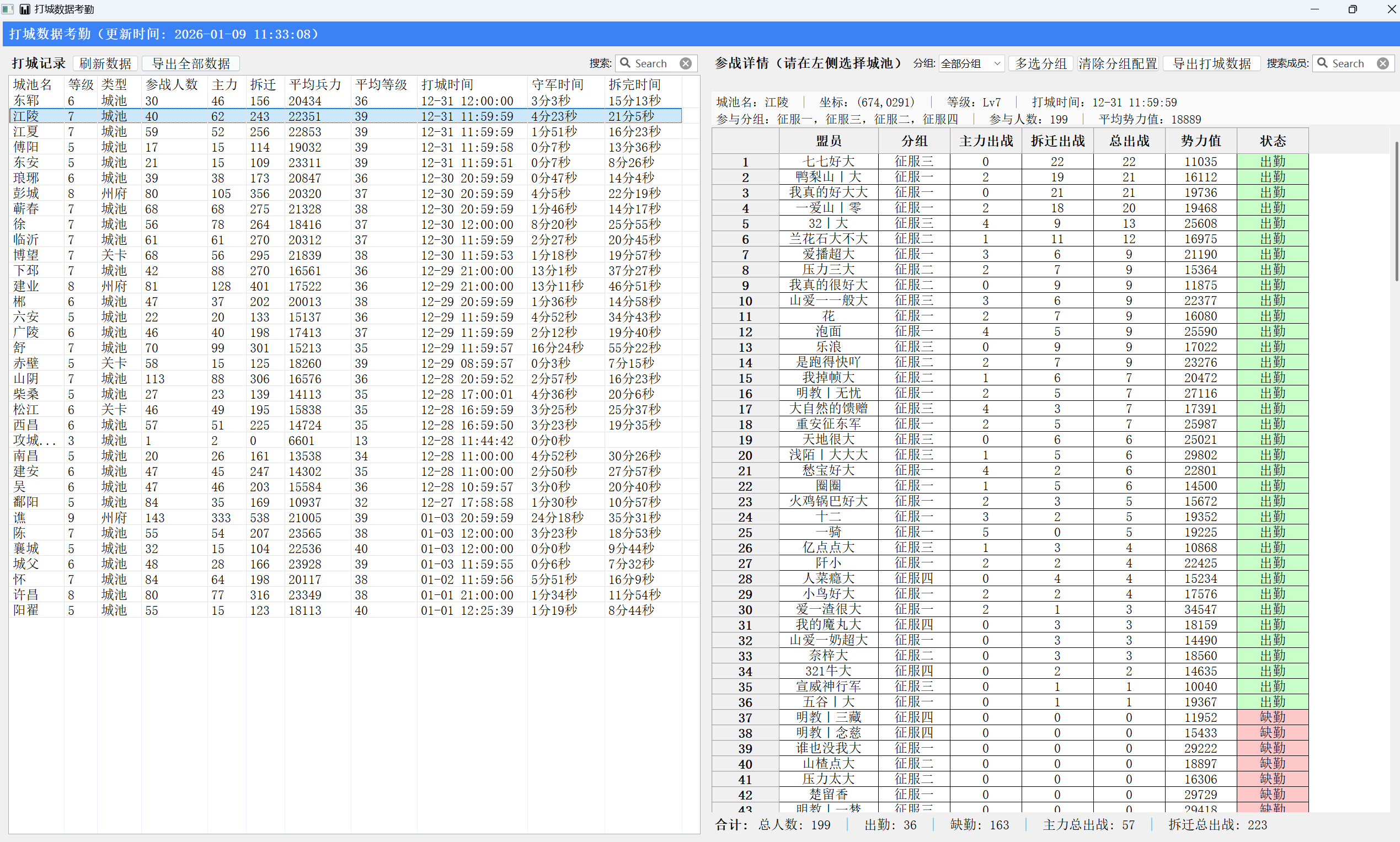
Task: Click the clear icon in left search box
Action: click(686, 63)
